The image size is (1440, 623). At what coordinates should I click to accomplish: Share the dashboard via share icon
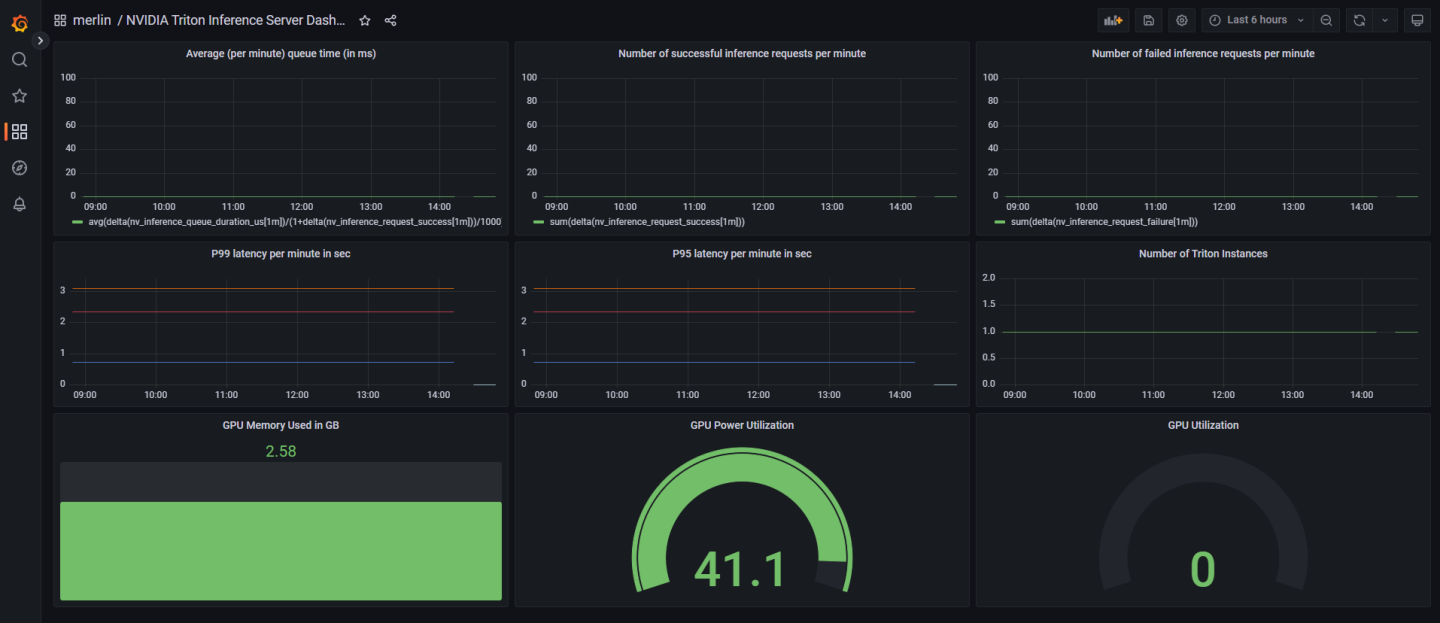coord(391,20)
